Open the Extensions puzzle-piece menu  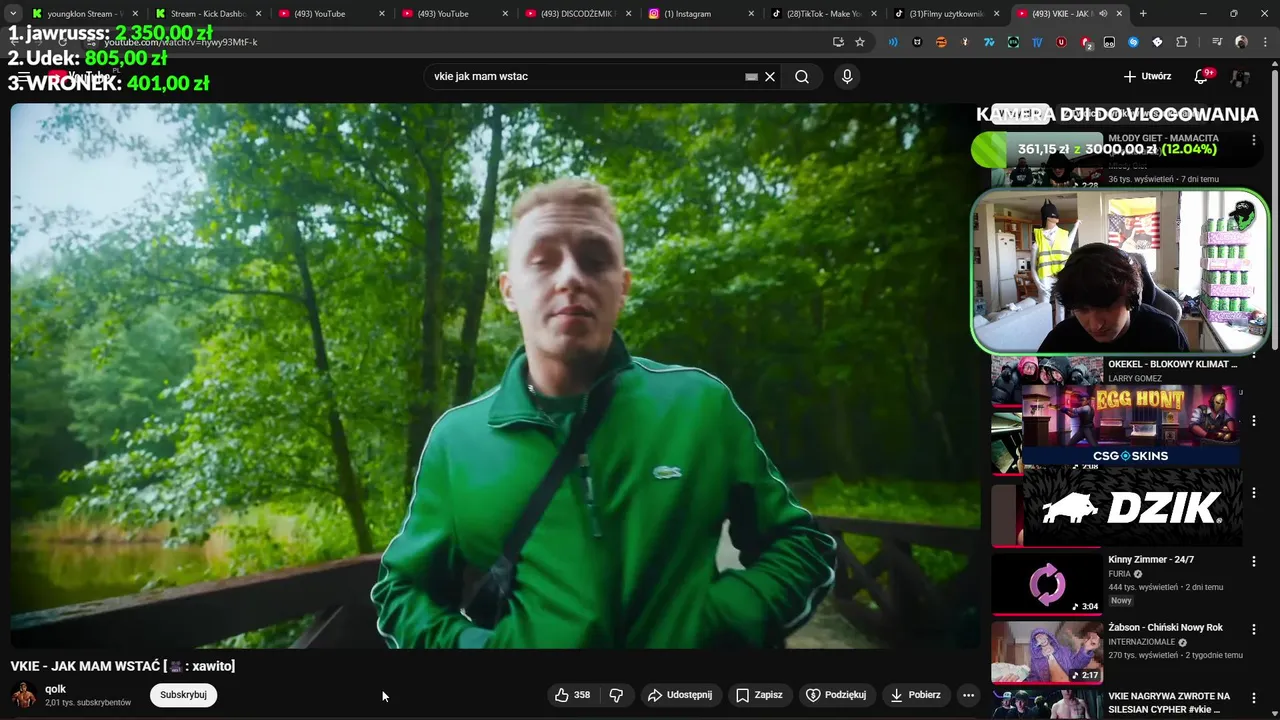[x=1182, y=42]
